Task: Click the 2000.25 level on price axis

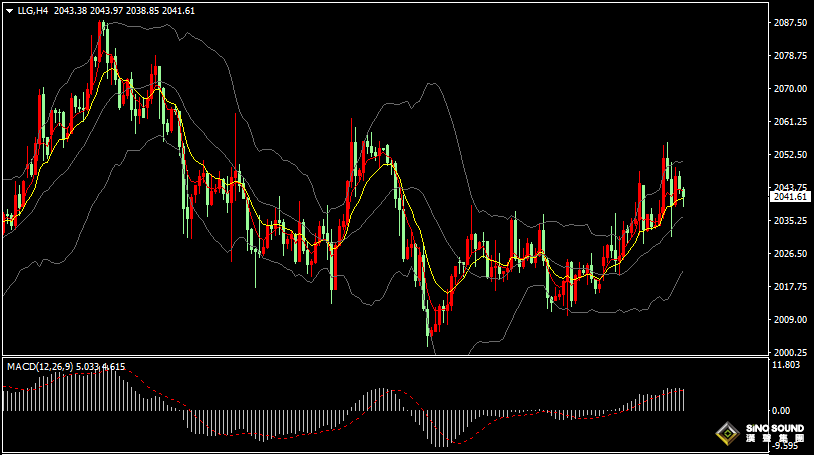Action: pyautogui.click(x=790, y=353)
